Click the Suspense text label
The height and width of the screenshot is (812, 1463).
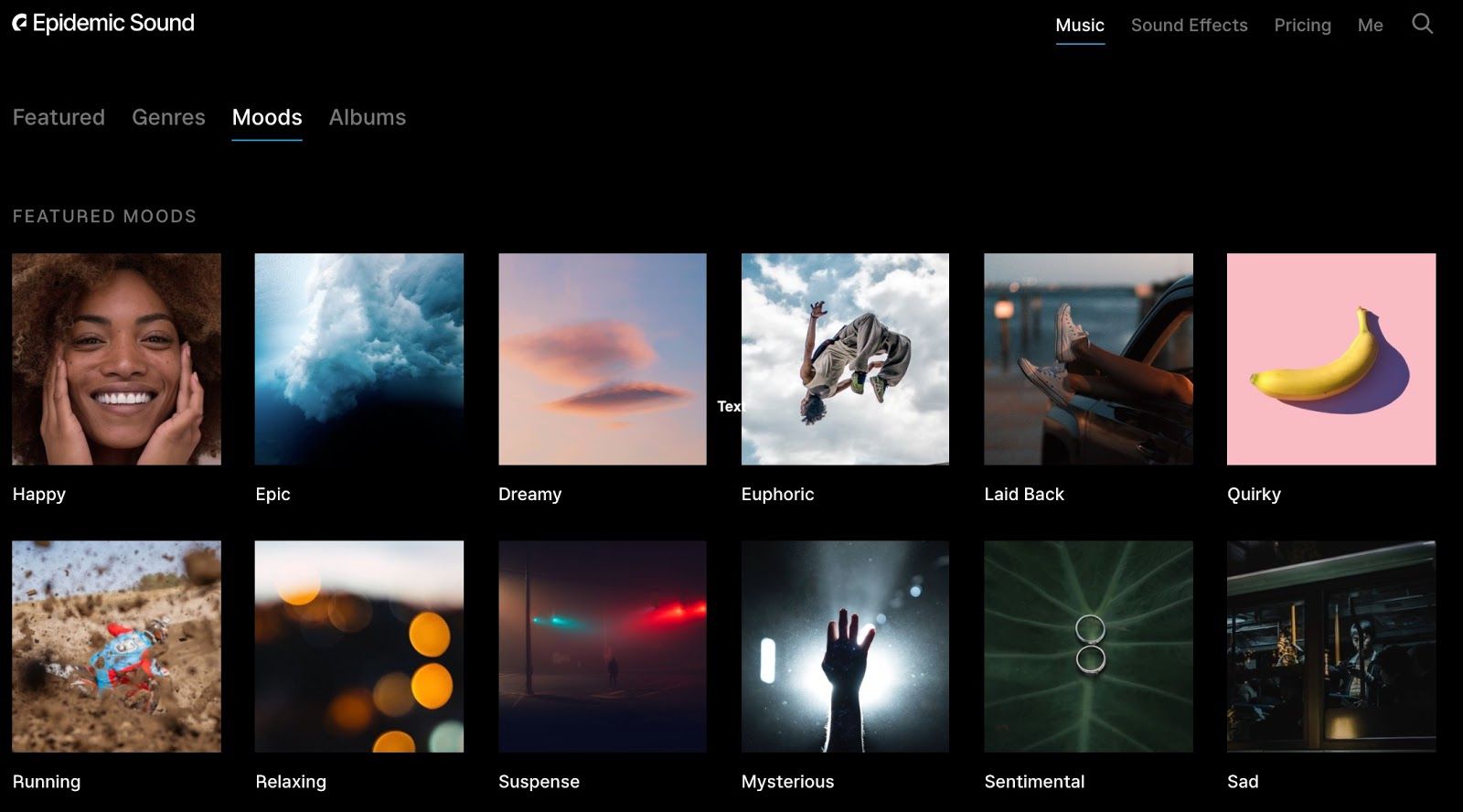click(x=539, y=782)
